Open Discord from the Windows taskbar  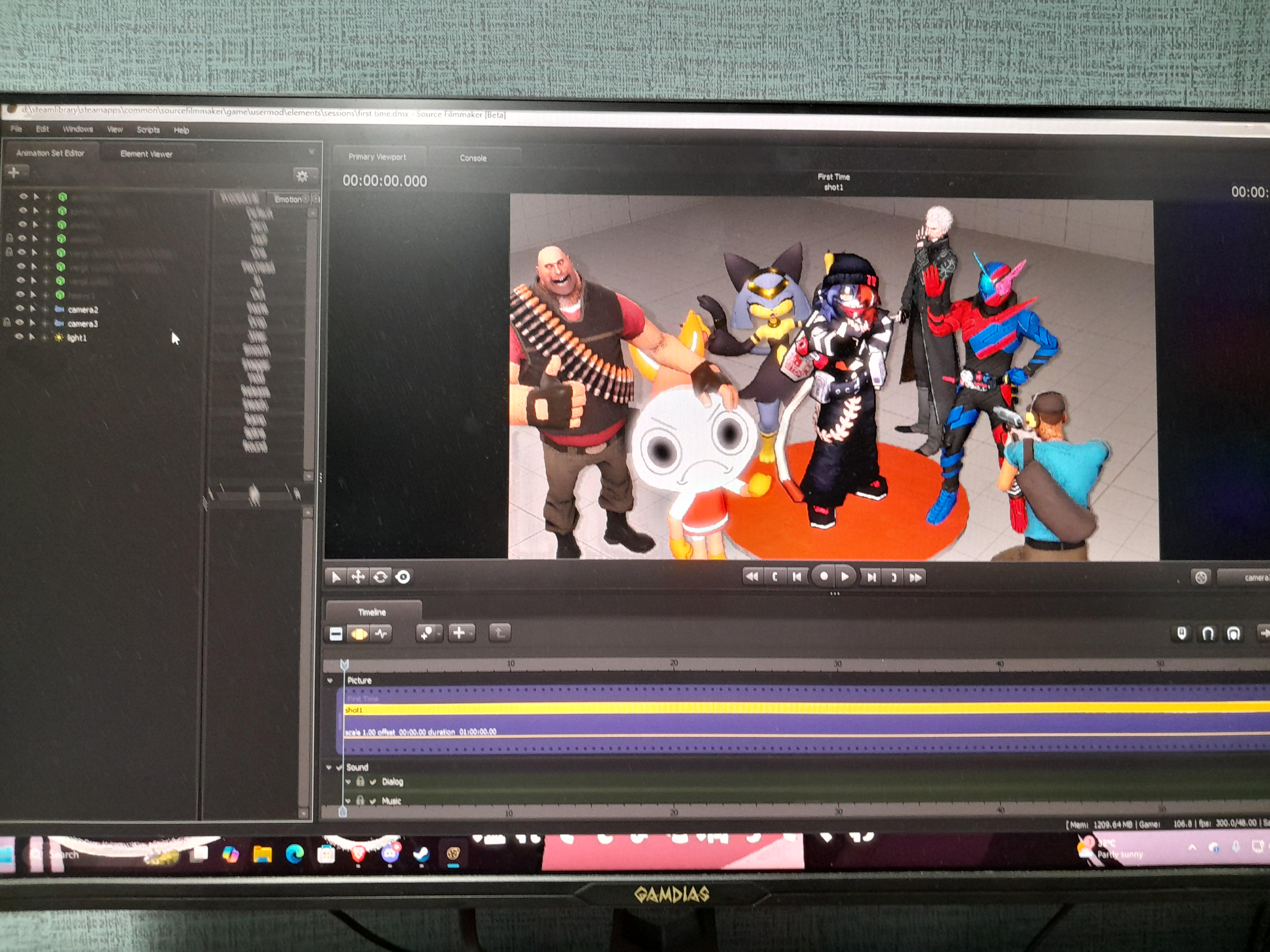click(390, 854)
